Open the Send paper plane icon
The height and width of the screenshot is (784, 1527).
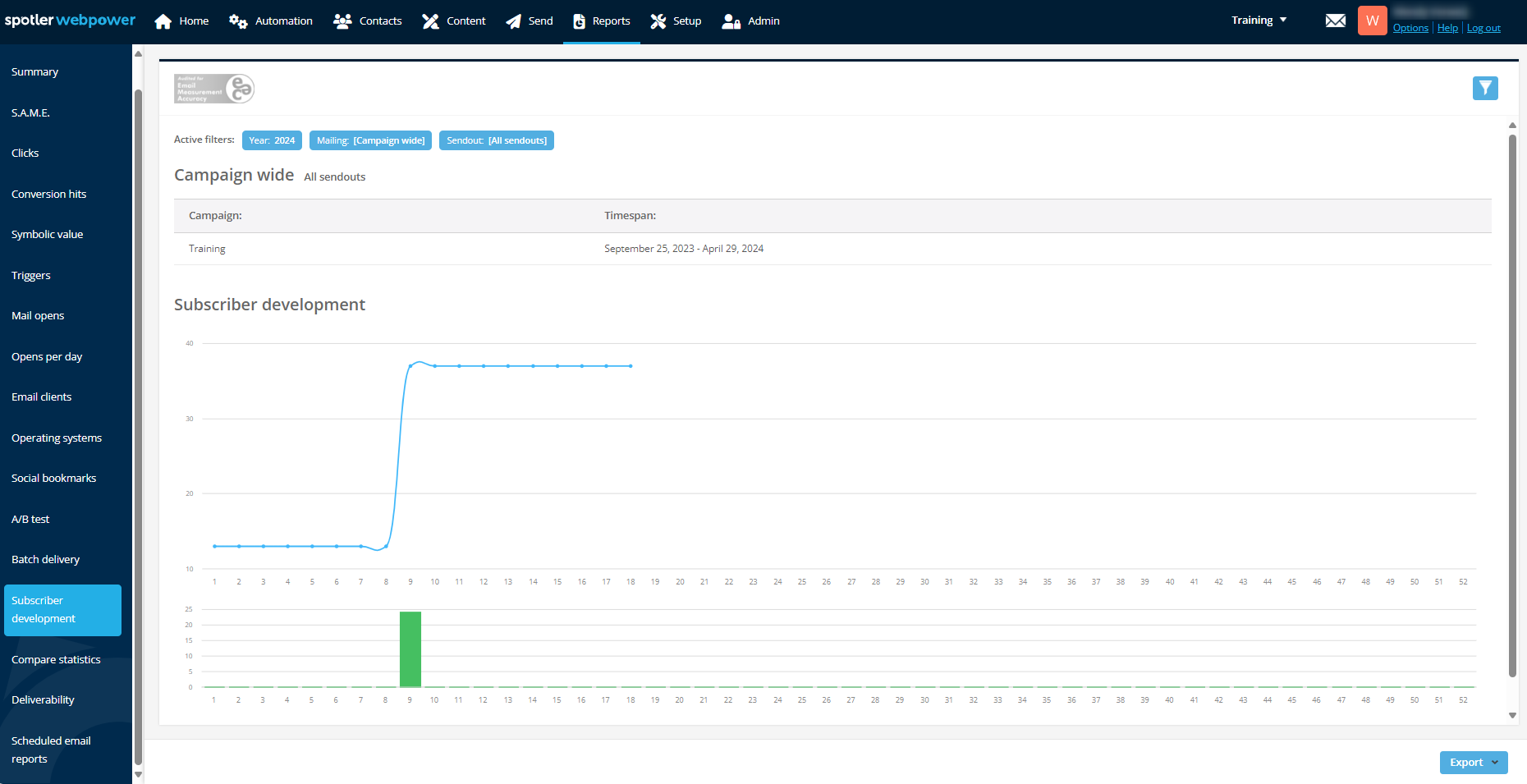click(514, 21)
